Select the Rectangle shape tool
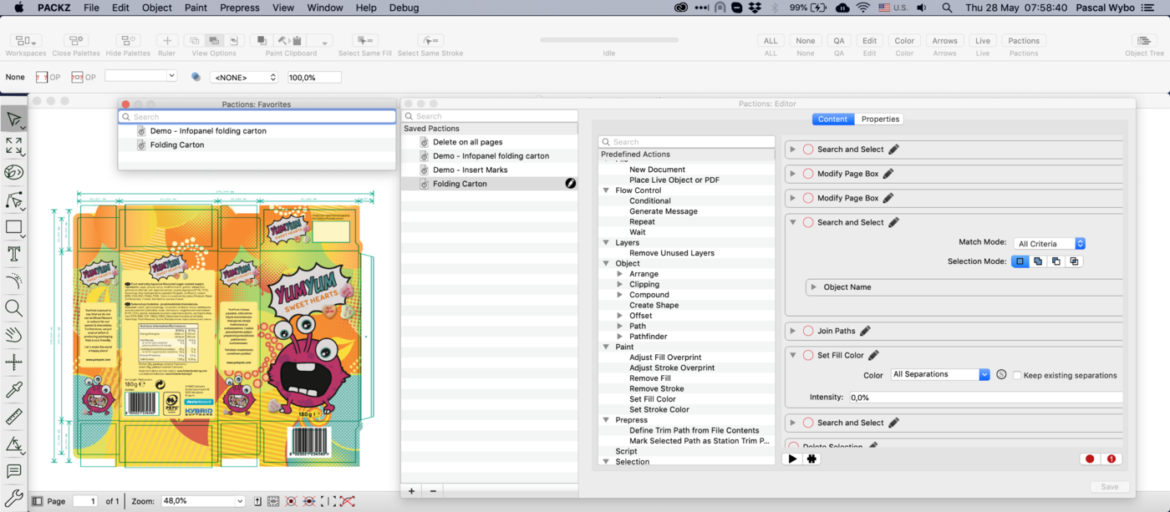The image size is (1170, 512). (13, 227)
